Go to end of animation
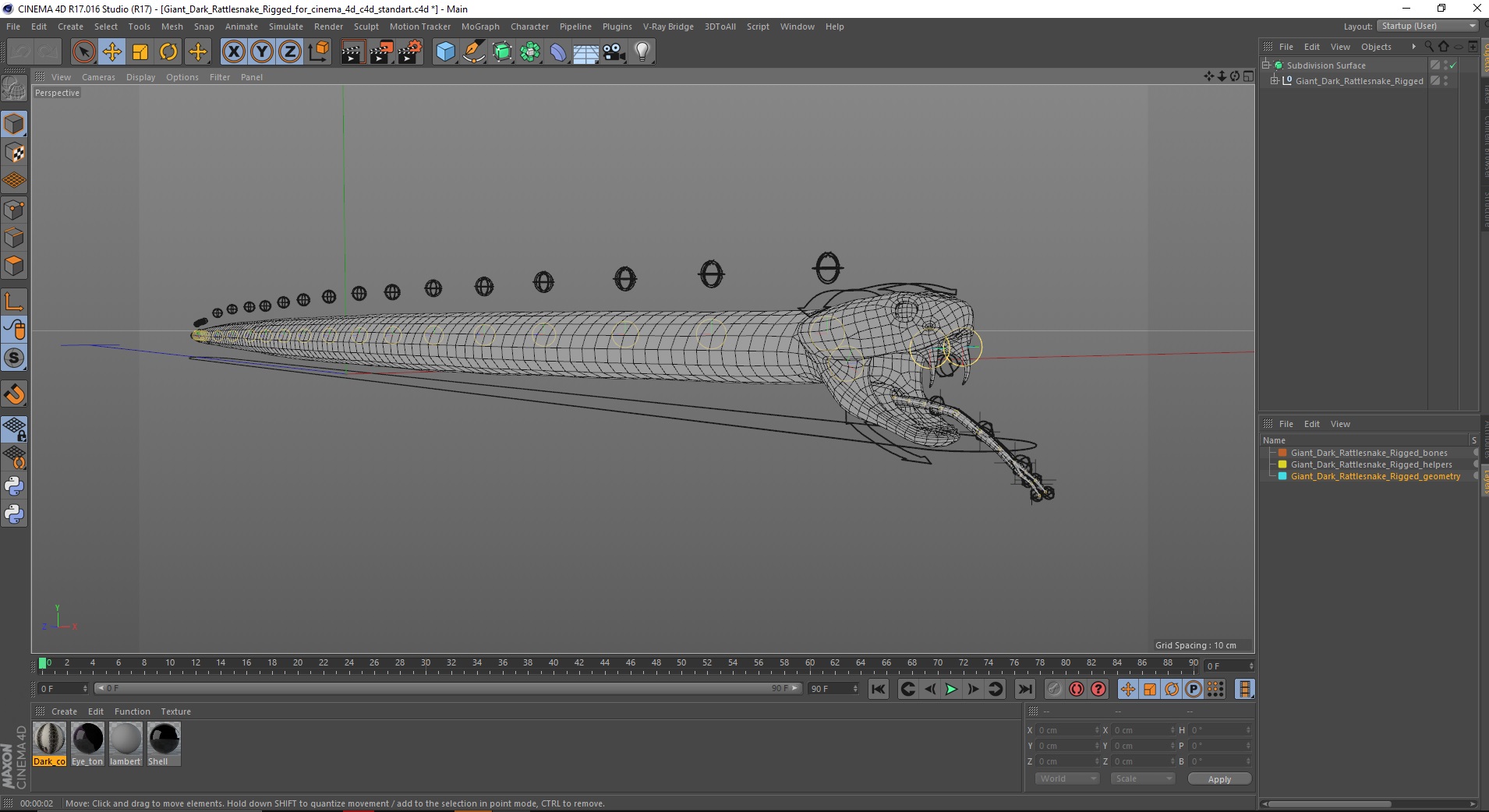 1025,689
